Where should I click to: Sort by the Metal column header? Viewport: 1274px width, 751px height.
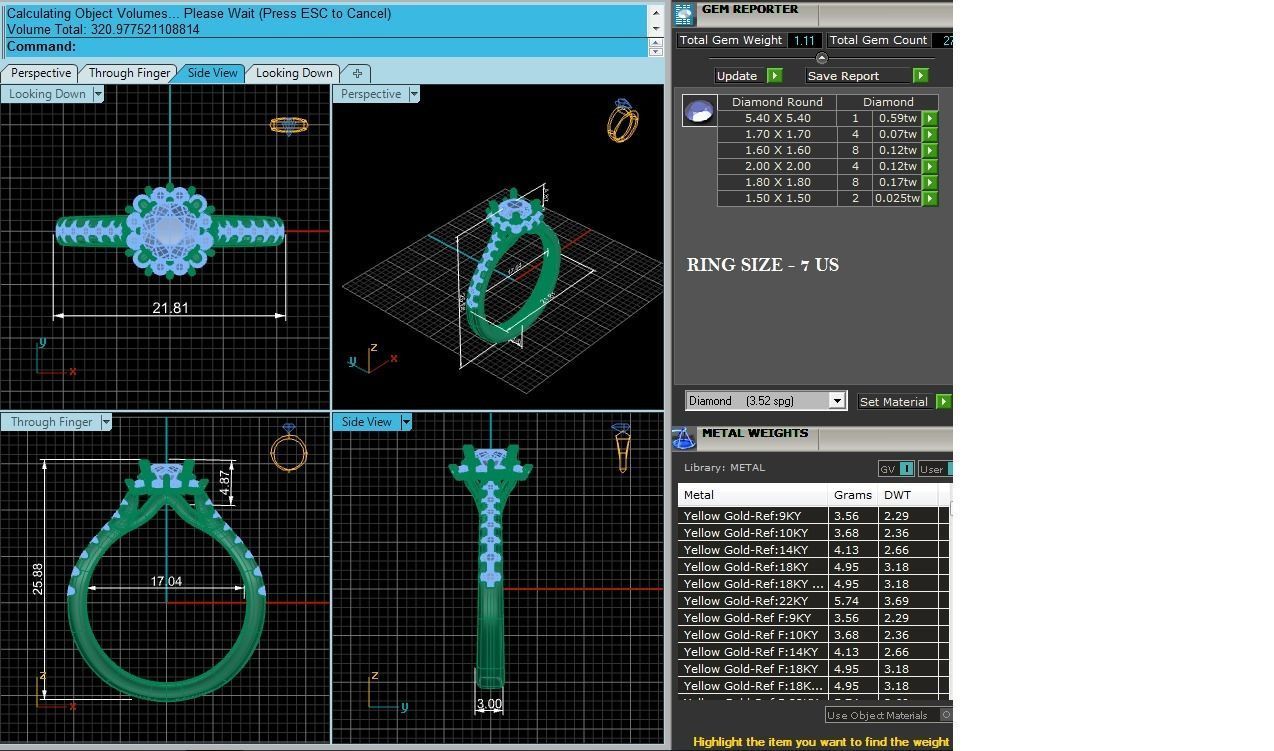tap(753, 495)
